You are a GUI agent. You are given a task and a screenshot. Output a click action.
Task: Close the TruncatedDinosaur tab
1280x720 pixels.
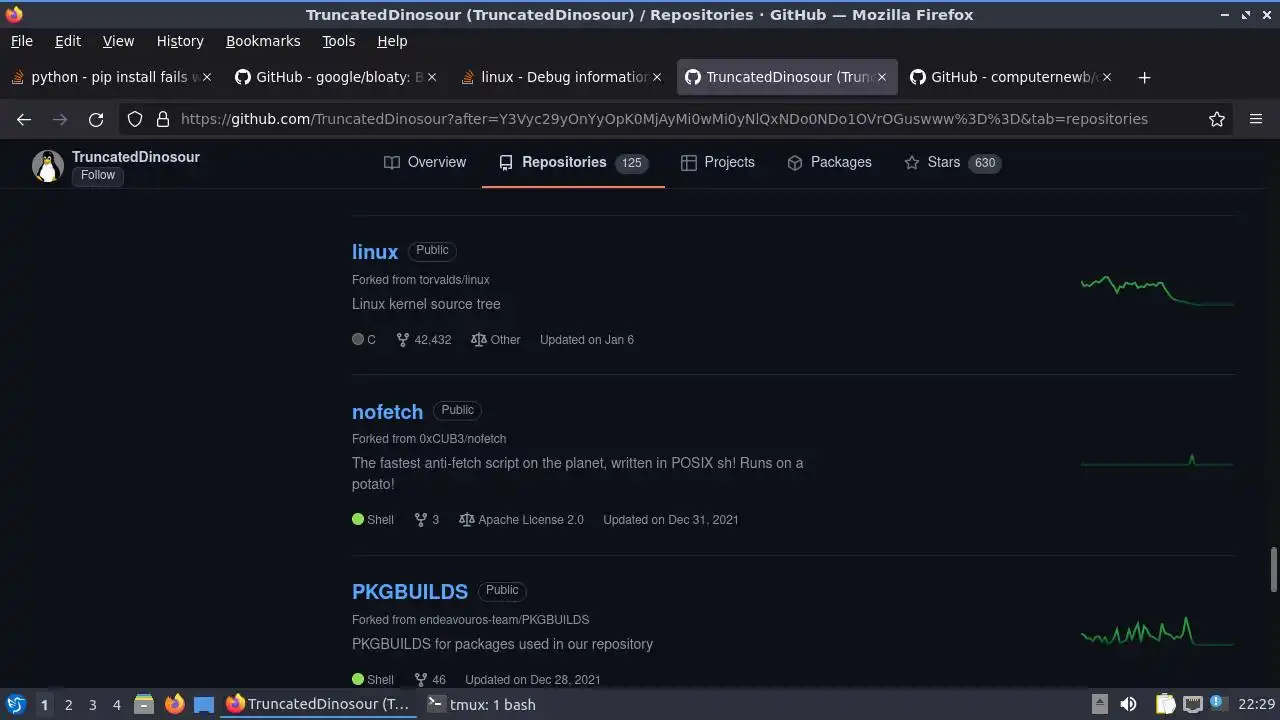coord(882,77)
